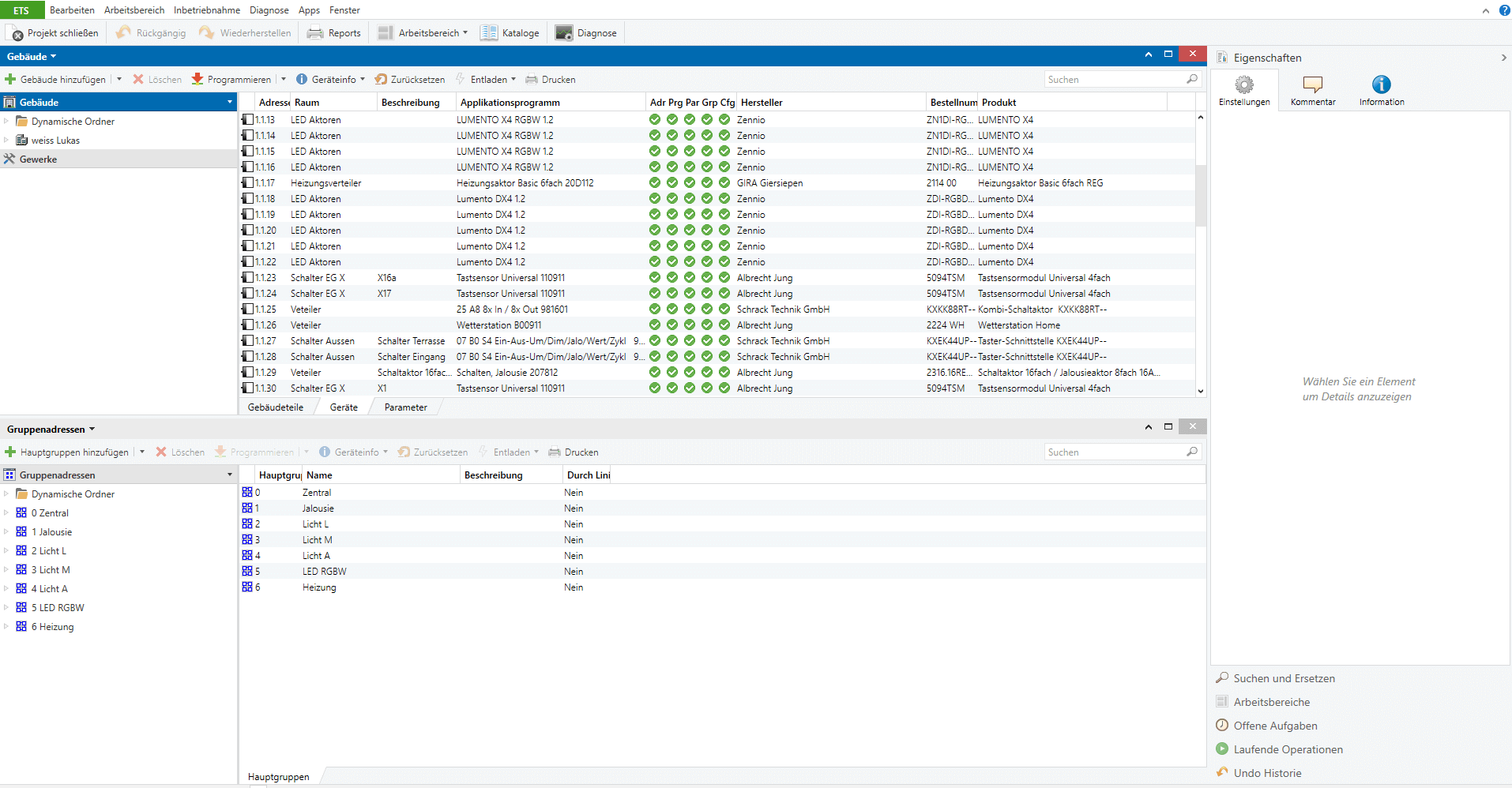Click the Laufende Operationen green icon
Screen dimensions: 1512x788
click(x=1222, y=749)
